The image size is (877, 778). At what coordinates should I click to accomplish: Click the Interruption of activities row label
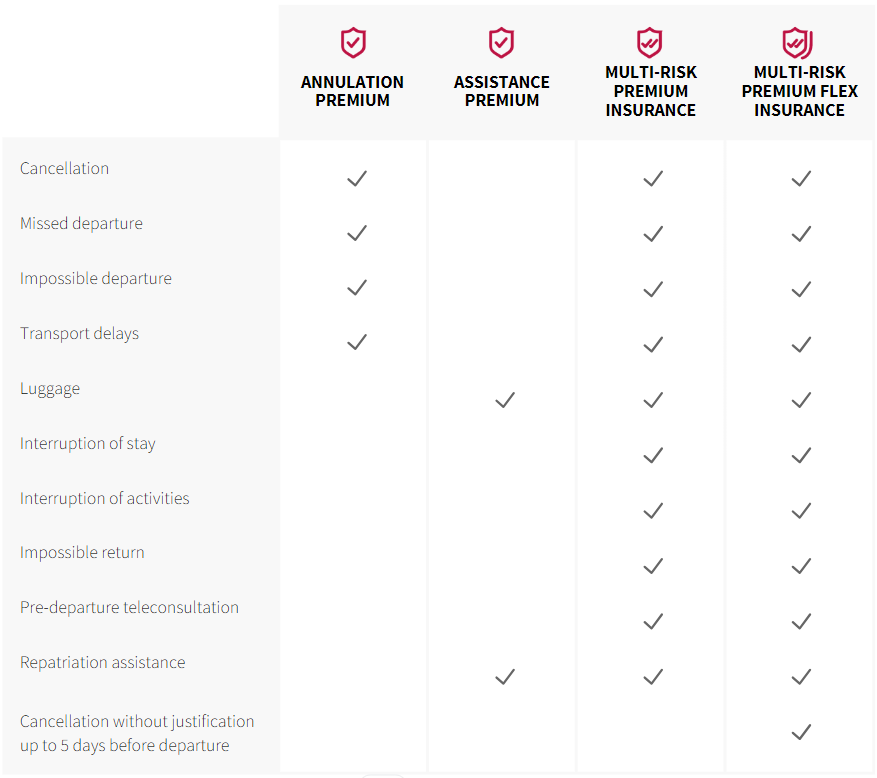[104, 498]
